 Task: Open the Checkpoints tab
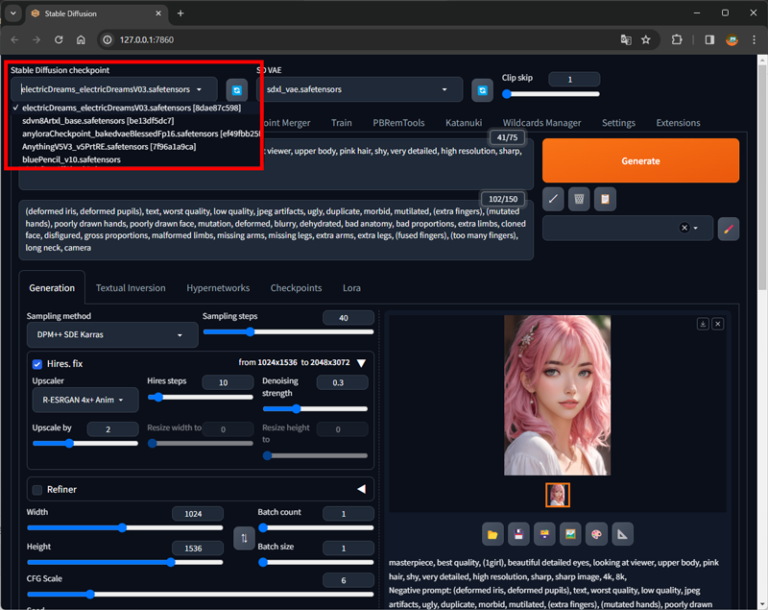296,288
